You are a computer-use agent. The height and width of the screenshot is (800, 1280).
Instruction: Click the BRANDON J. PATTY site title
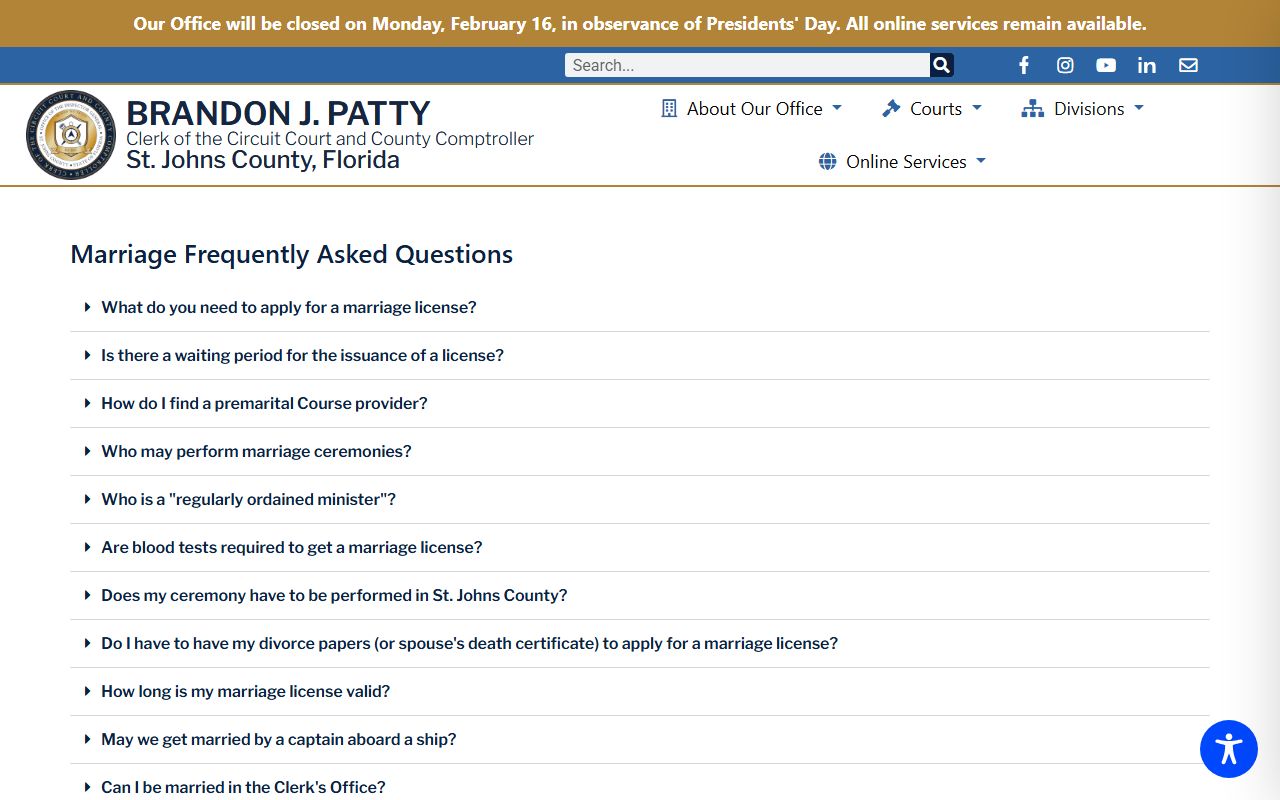point(278,113)
